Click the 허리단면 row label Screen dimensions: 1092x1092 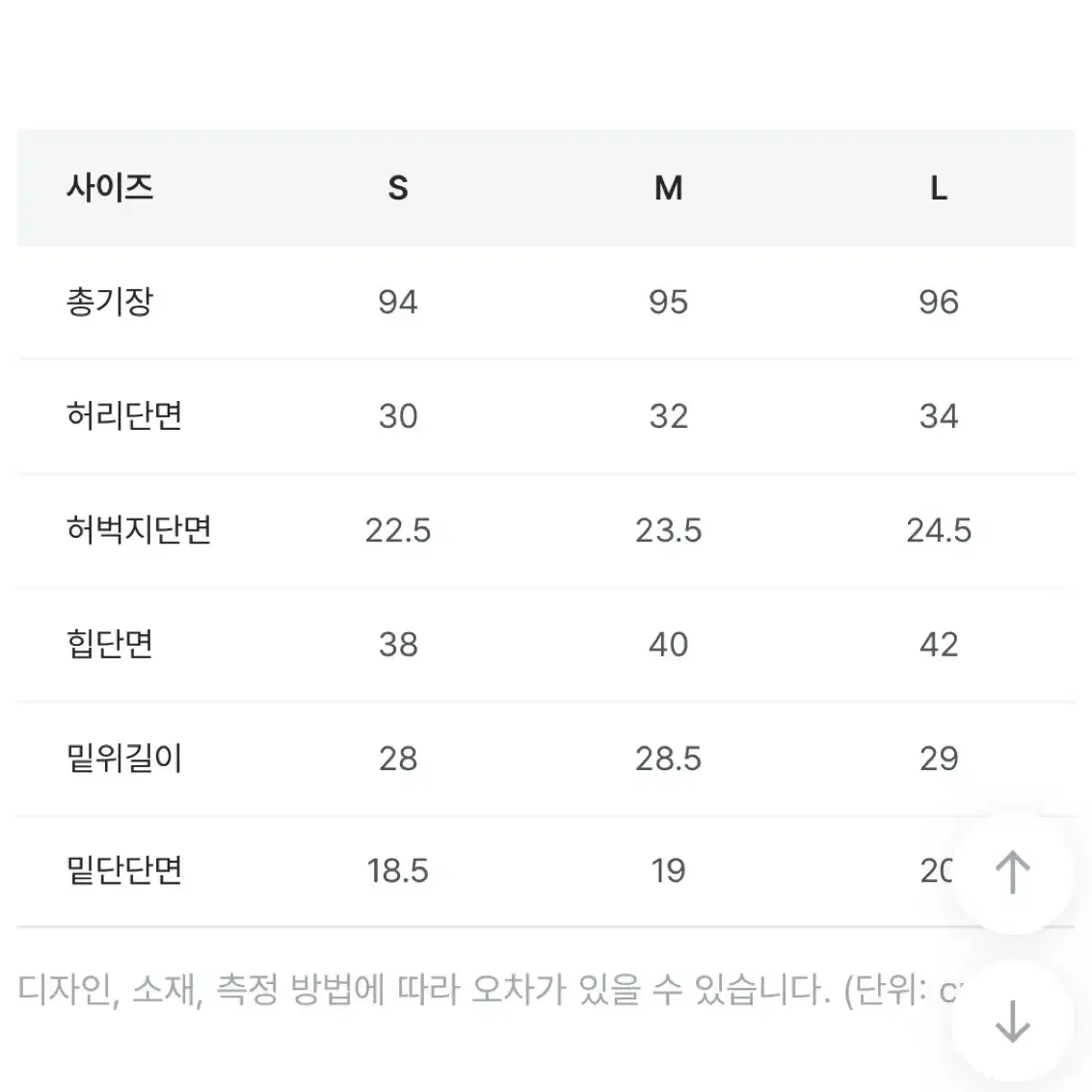[x=124, y=415]
